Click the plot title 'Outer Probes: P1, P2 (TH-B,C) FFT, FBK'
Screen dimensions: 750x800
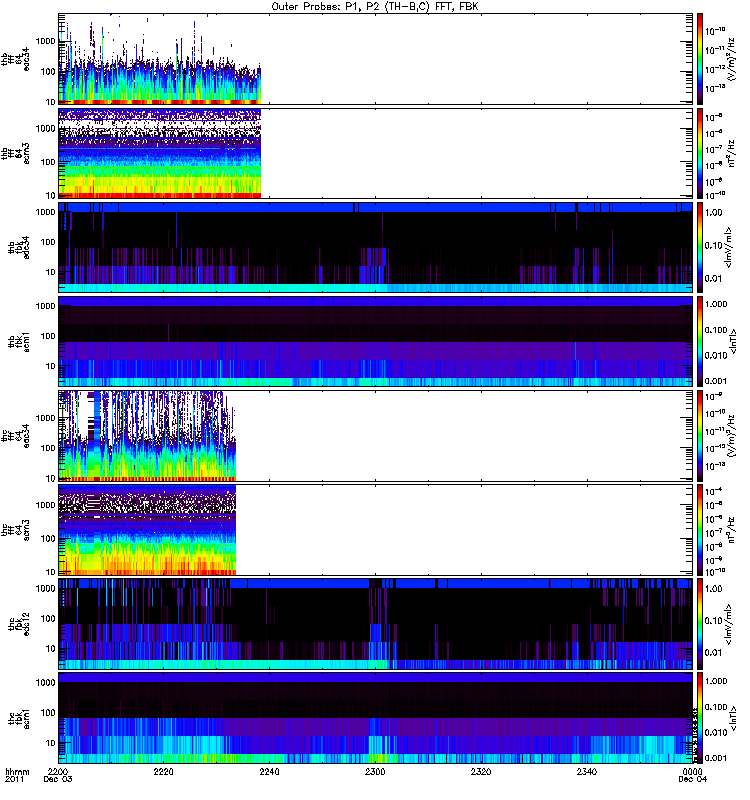pos(375,6)
